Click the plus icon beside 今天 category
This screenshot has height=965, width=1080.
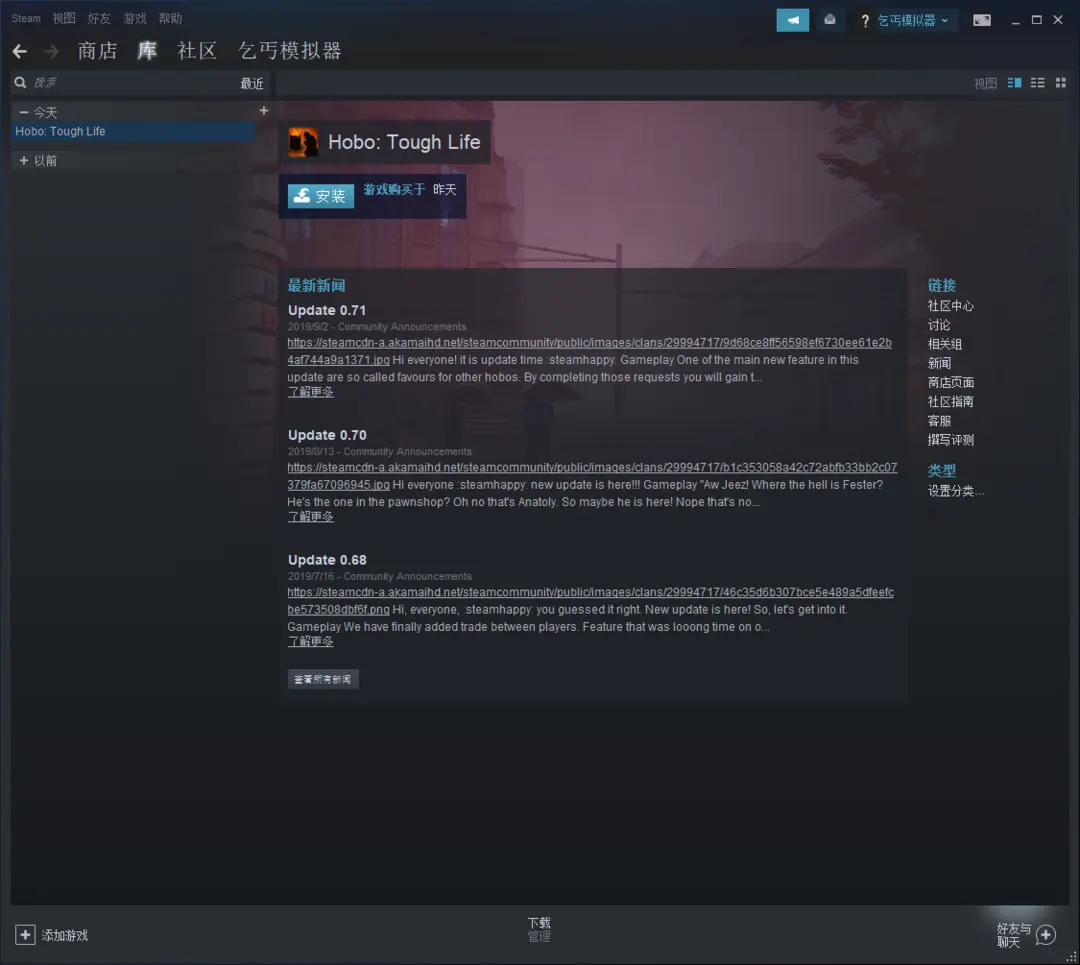(x=264, y=111)
